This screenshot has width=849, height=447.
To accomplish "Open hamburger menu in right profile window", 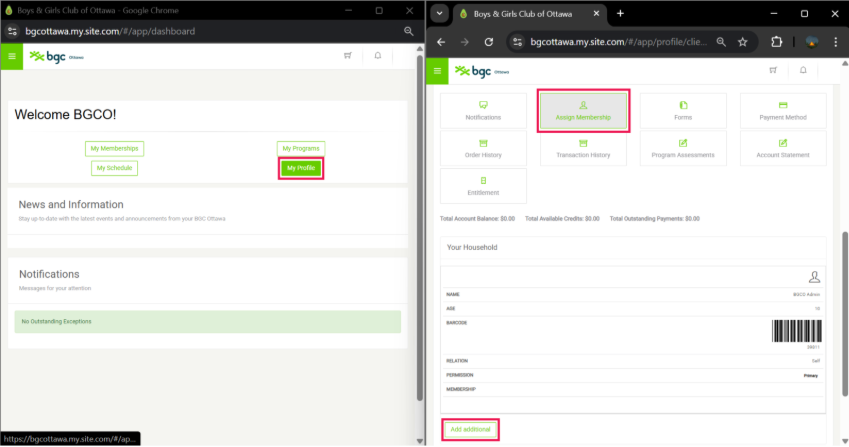I will pos(437,71).
